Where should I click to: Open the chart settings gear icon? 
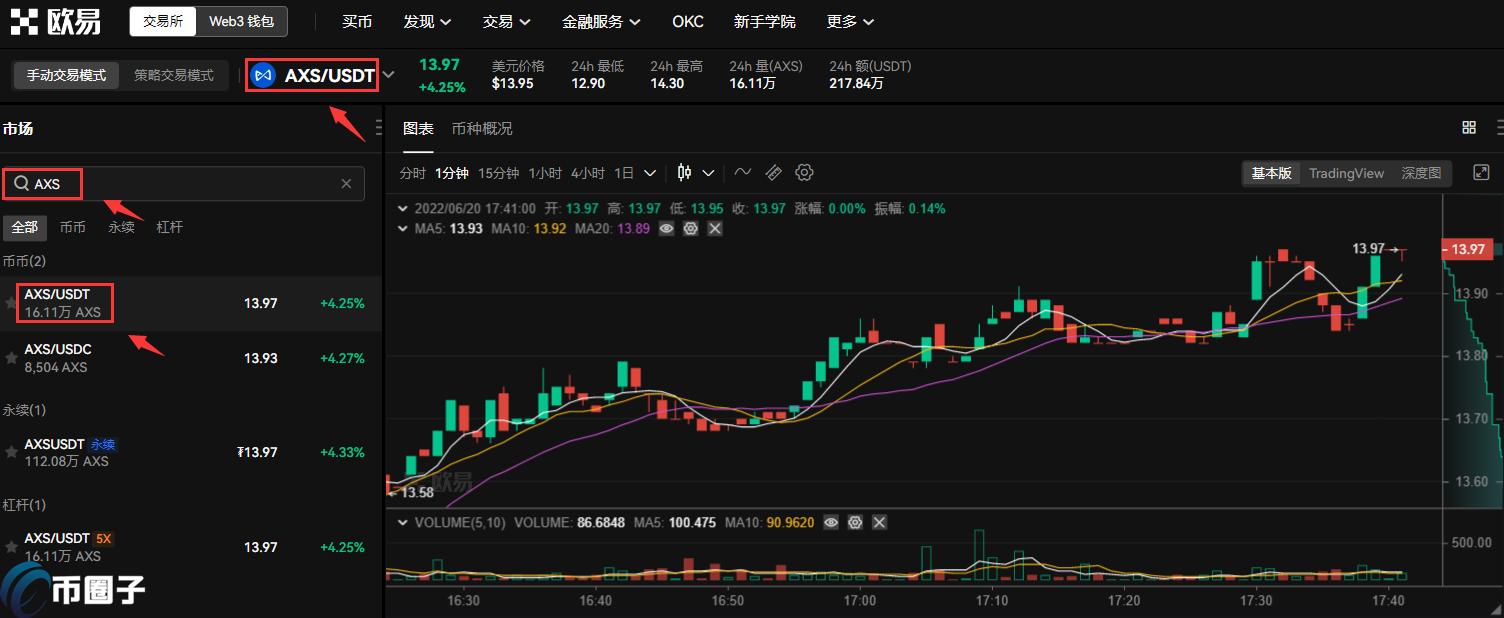pos(804,173)
